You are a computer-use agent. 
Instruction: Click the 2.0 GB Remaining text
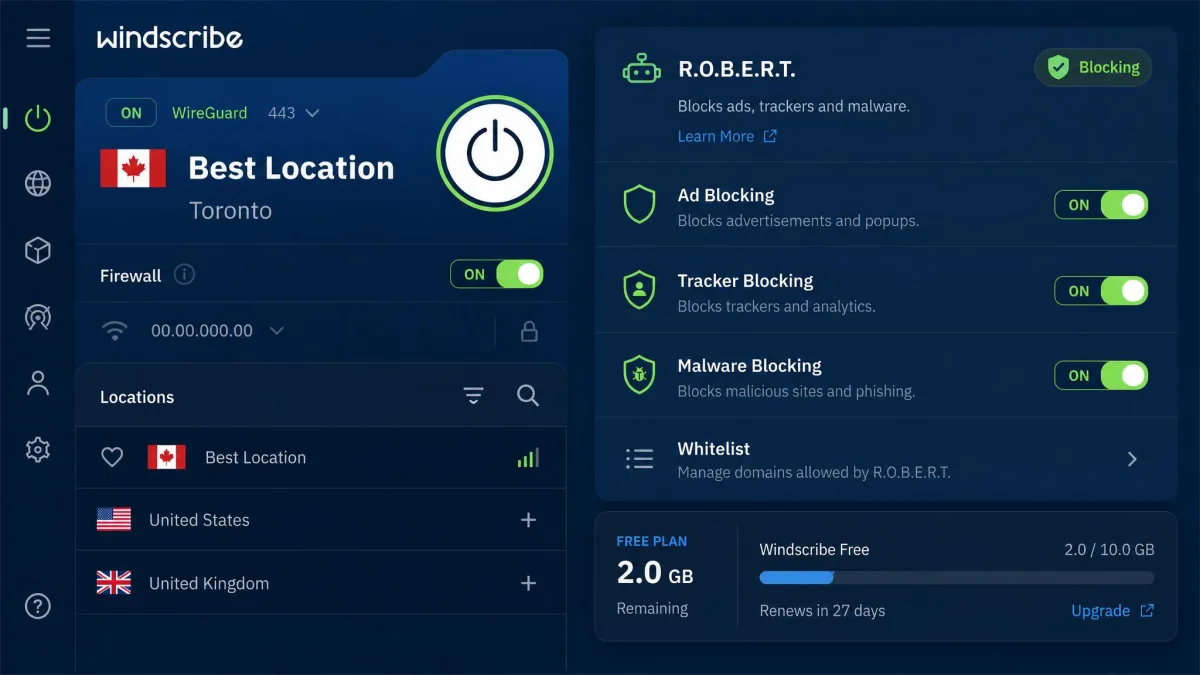[655, 587]
